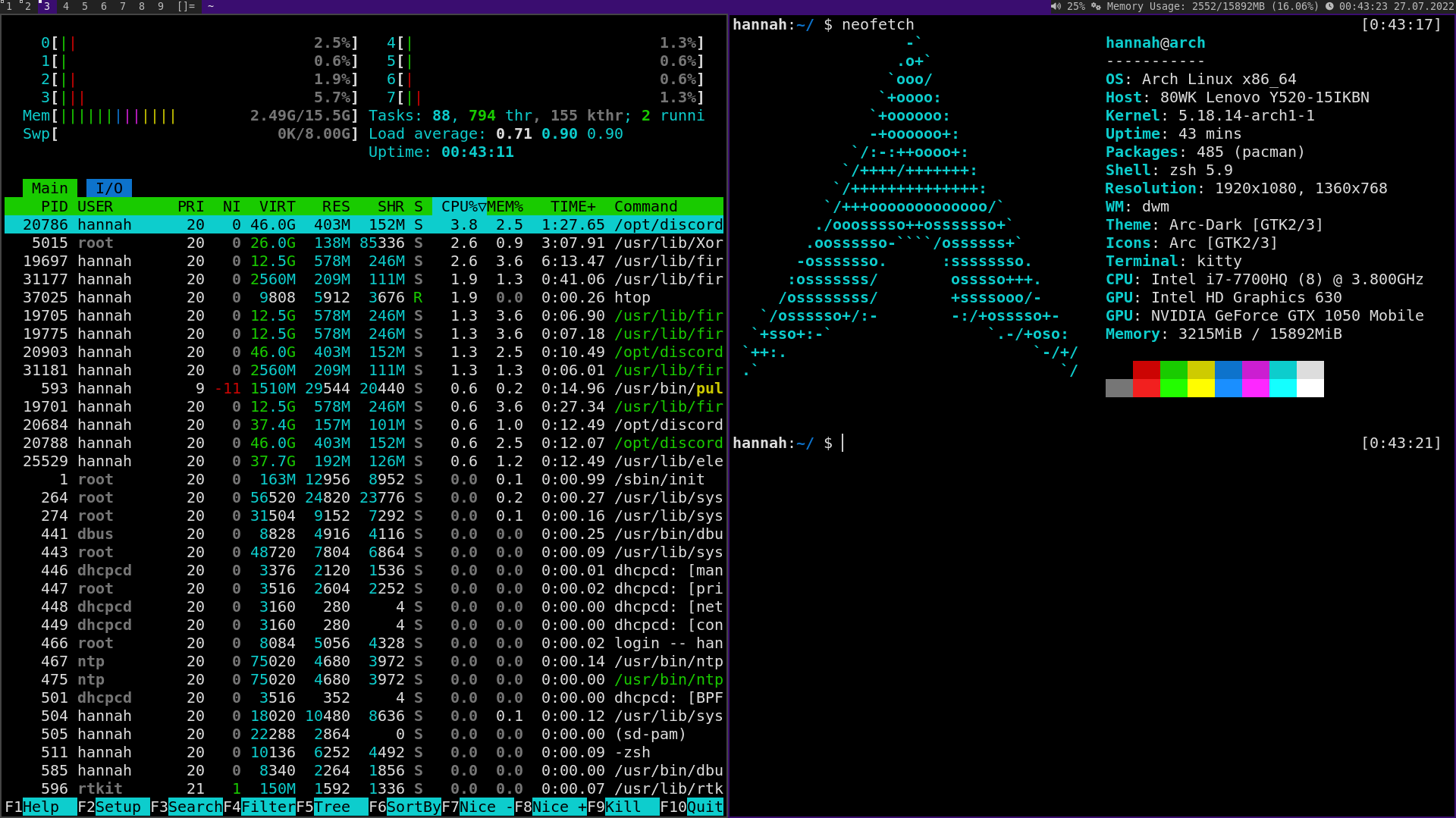Click the gray neofetch color block
Screen dimensions: 1456x818
tap(1119, 388)
